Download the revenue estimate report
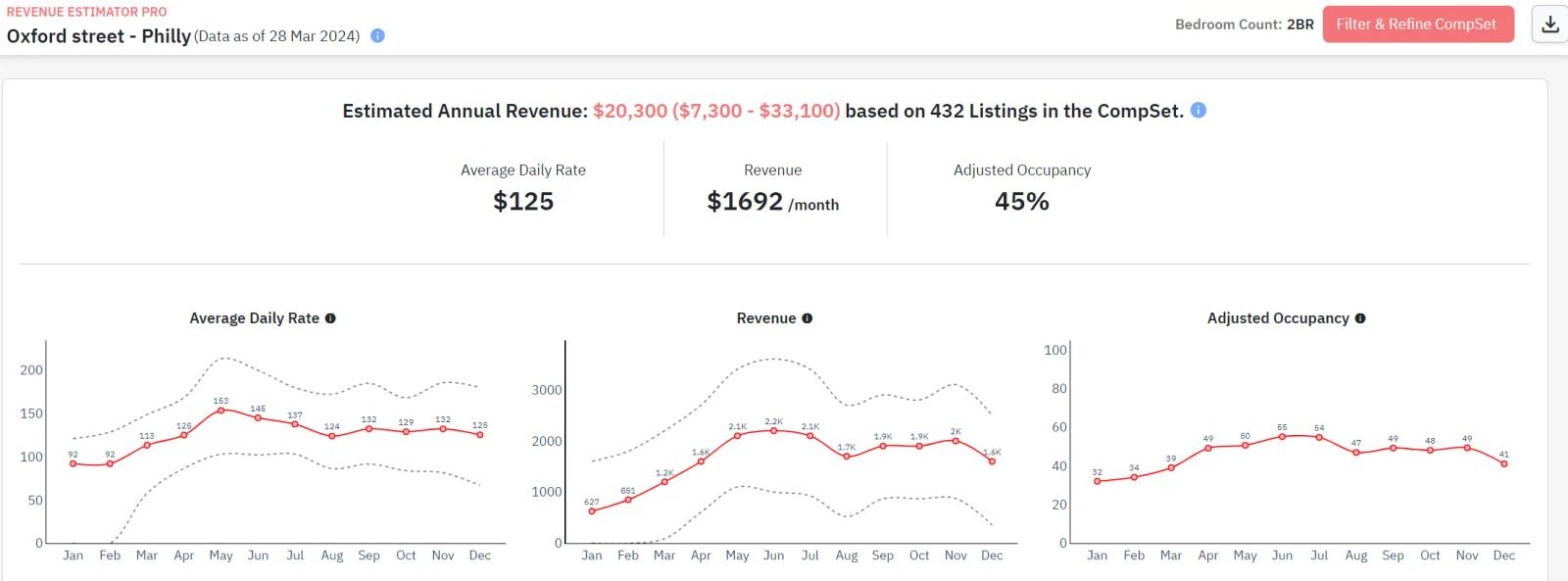 pyautogui.click(x=1550, y=24)
